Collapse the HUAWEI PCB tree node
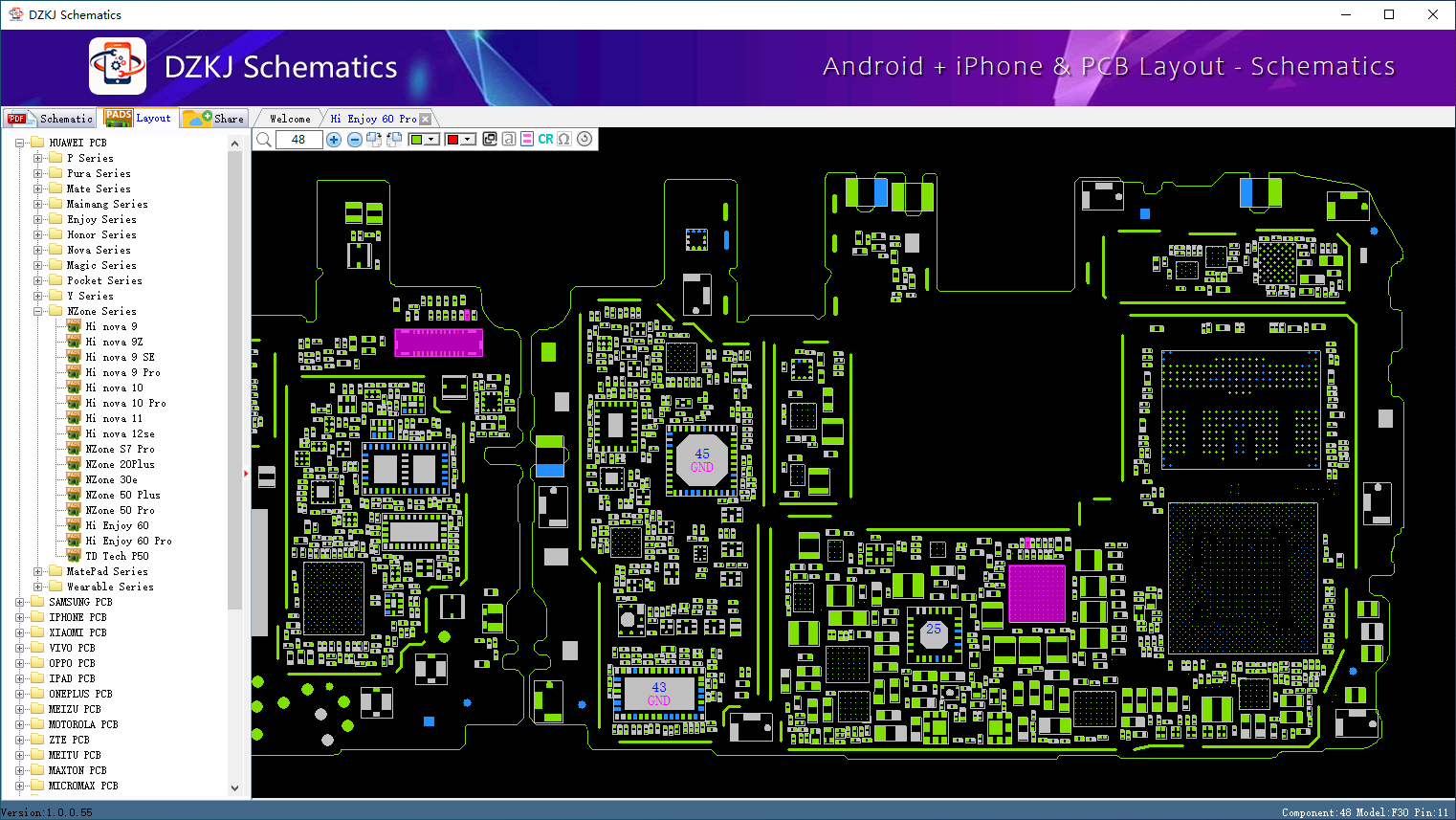The width and height of the screenshot is (1456, 820). click(x=20, y=143)
